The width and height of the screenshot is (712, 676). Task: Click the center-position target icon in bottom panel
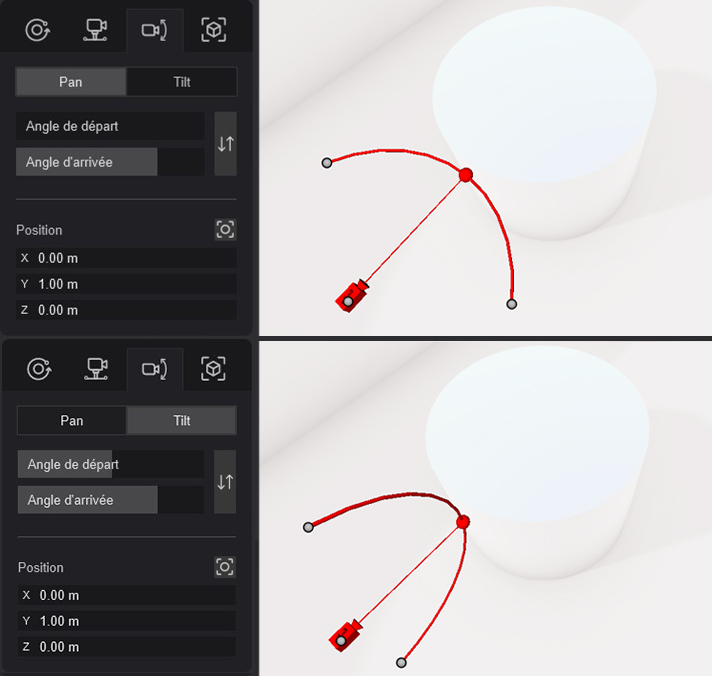click(225, 567)
